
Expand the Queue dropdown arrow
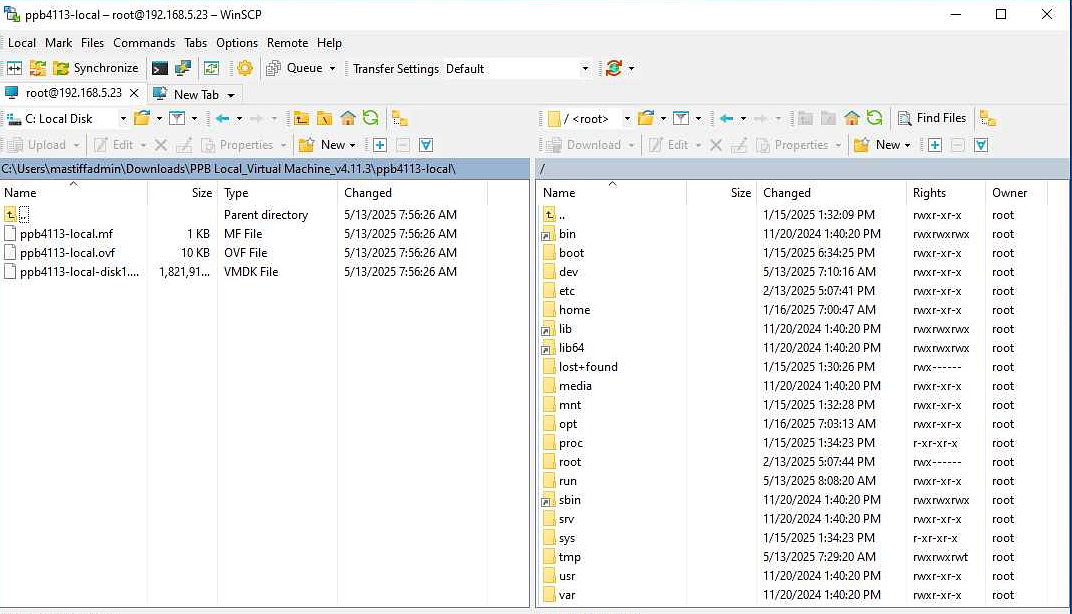(332, 68)
